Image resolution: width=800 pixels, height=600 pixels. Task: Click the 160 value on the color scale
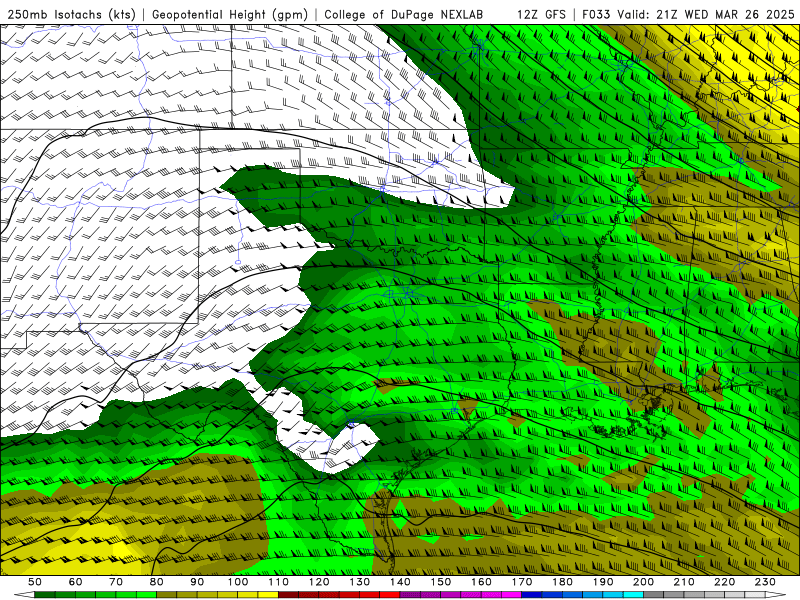coord(481,582)
